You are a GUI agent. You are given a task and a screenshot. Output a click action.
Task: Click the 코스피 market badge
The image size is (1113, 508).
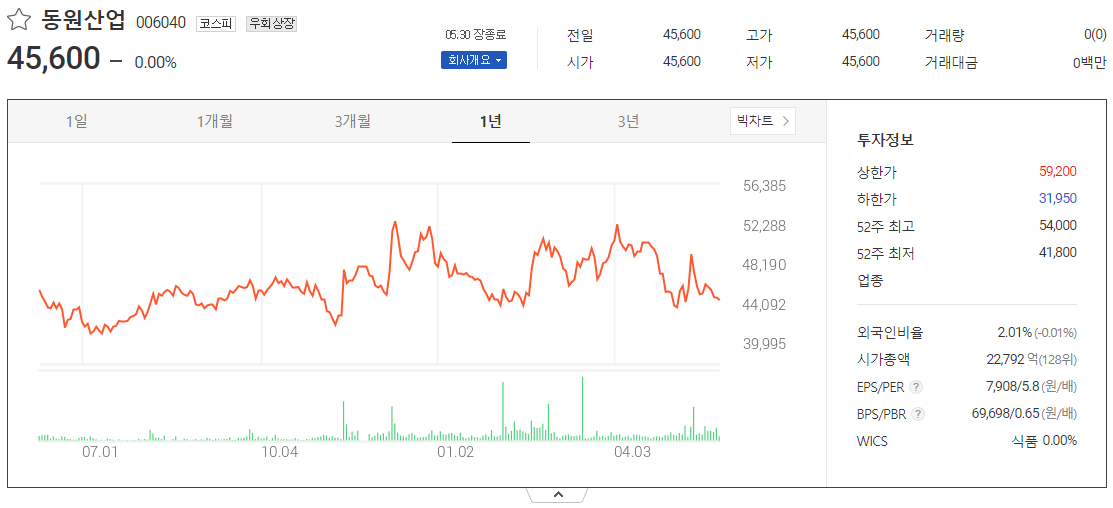click(x=216, y=23)
